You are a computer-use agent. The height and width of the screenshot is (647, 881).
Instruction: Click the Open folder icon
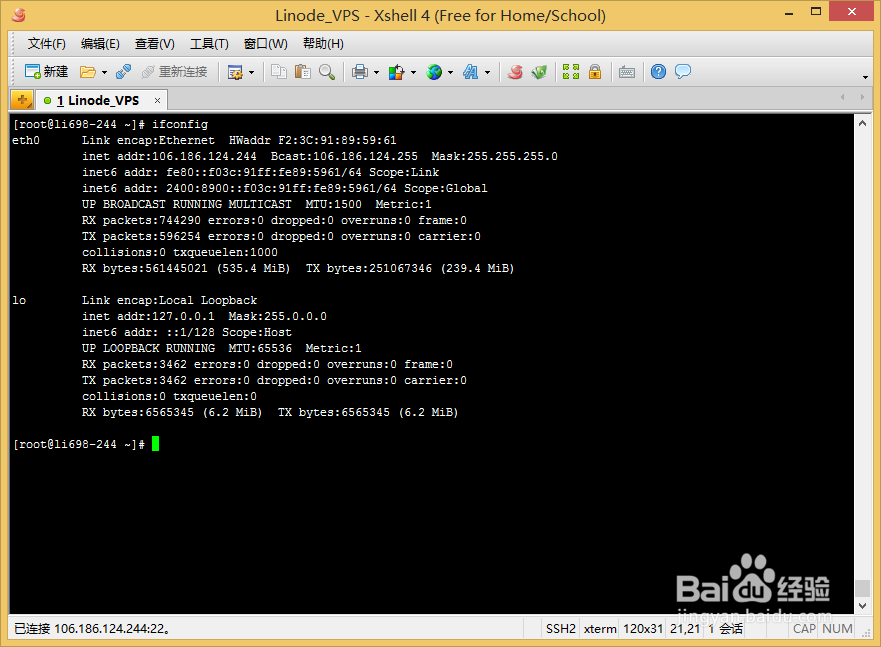pos(88,72)
